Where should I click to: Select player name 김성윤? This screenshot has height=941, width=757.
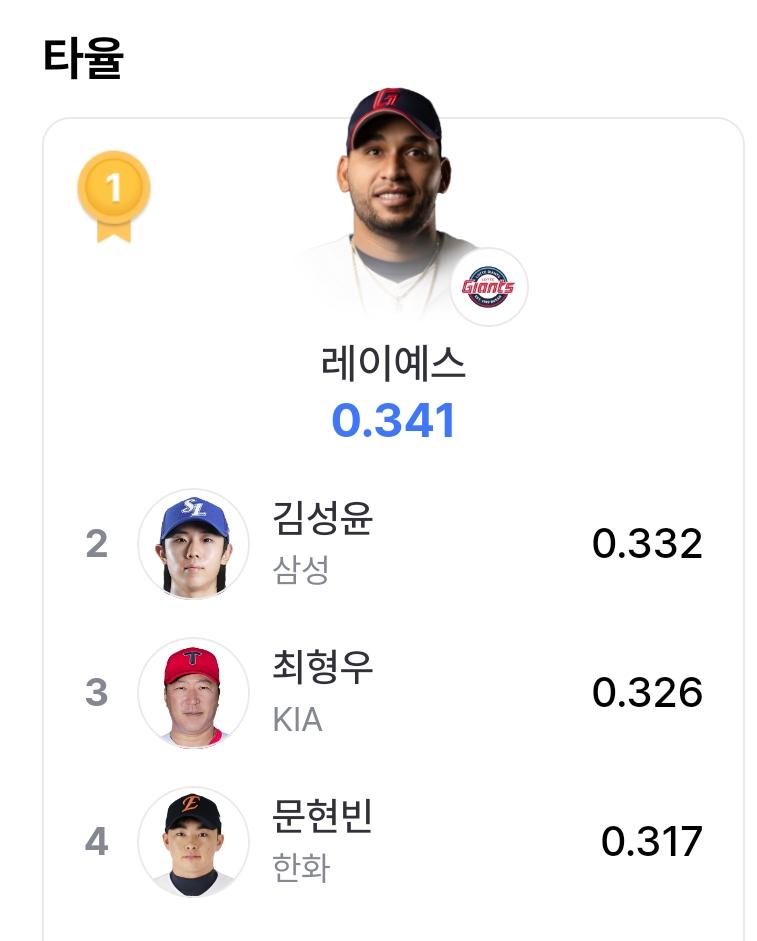pyautogui.click(x=322, y=517)
